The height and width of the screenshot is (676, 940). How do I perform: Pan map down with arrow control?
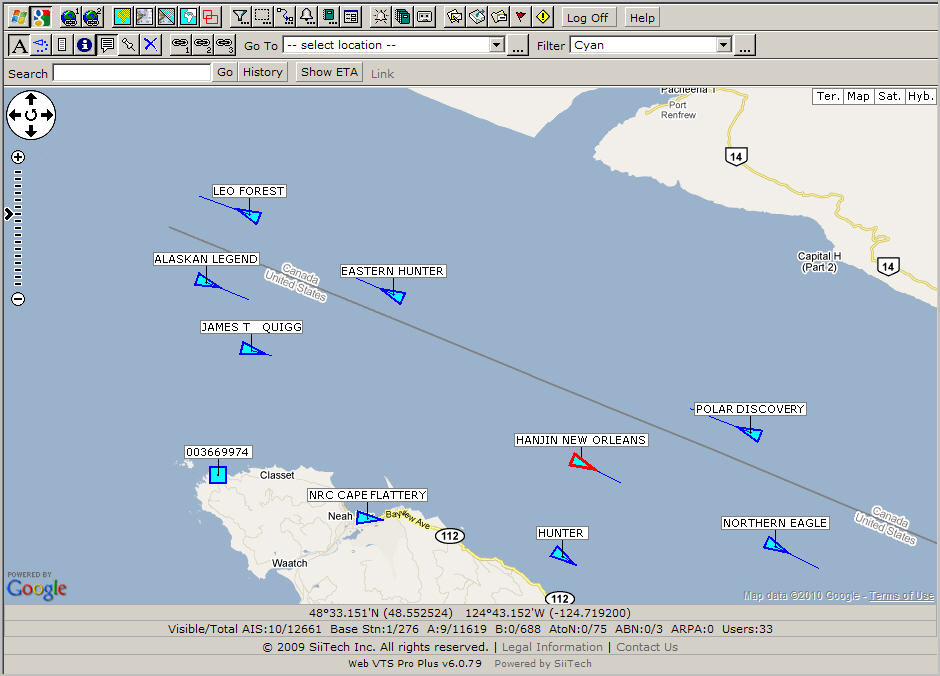coord(31,131)
